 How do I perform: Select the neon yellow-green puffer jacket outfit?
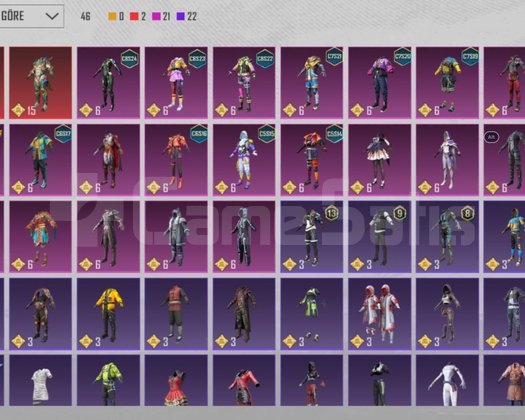(108, 381)
